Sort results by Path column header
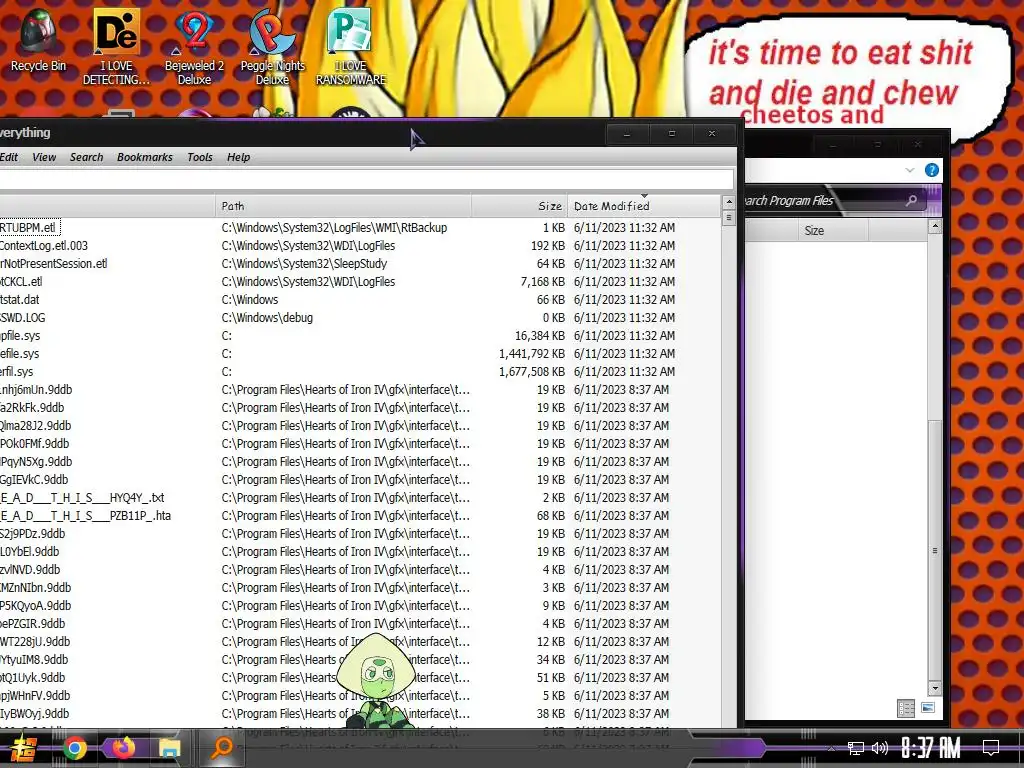 (x=343, y=206)
